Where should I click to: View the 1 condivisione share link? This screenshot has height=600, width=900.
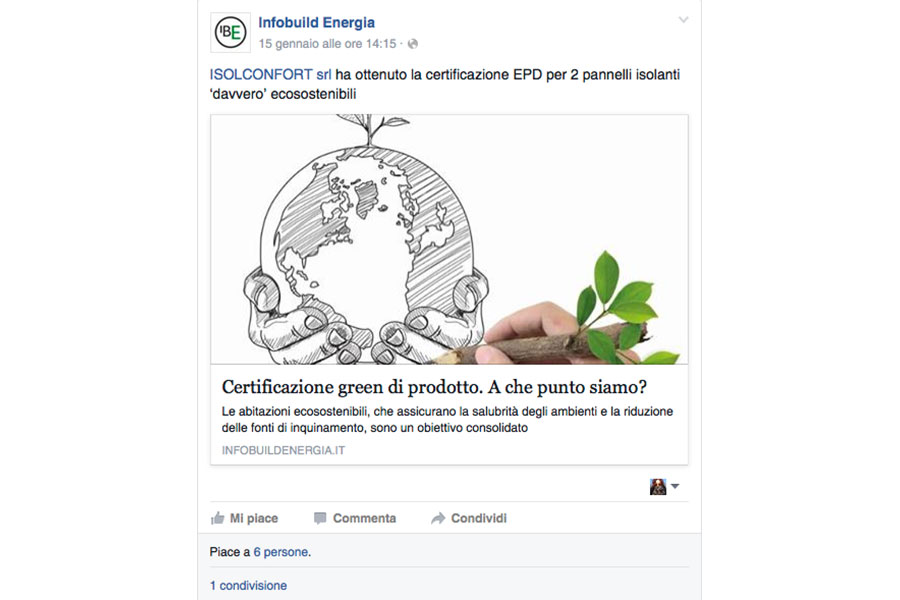coord(248,586)
